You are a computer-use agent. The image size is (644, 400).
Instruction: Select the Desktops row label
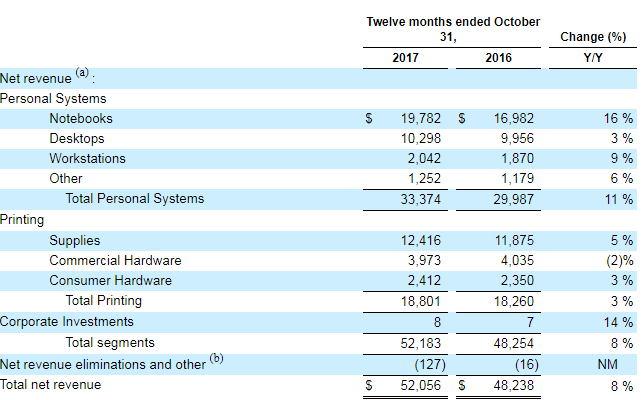[x=76, y=139]
